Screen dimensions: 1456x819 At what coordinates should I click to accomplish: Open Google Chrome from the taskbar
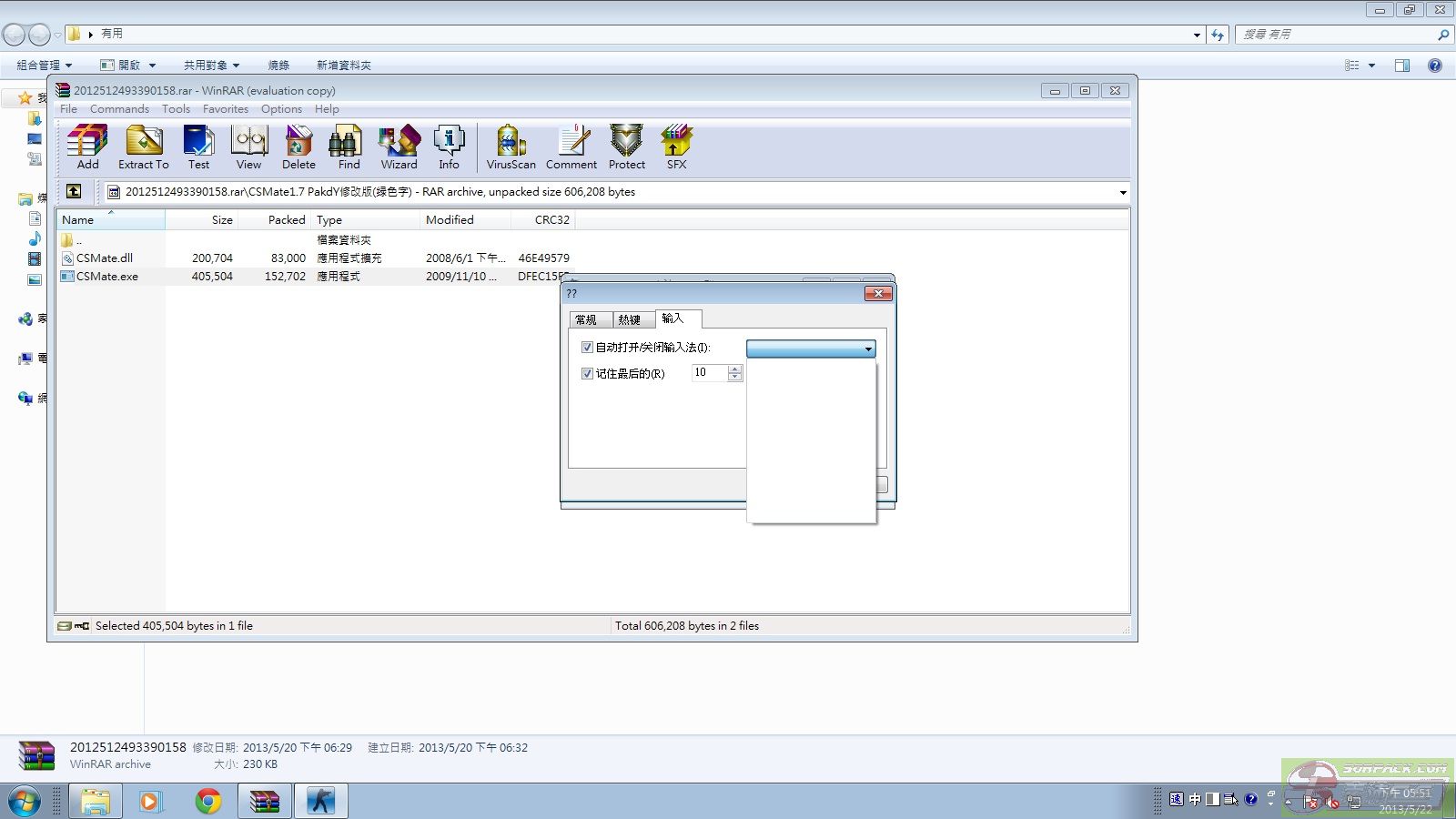point(207,802)
